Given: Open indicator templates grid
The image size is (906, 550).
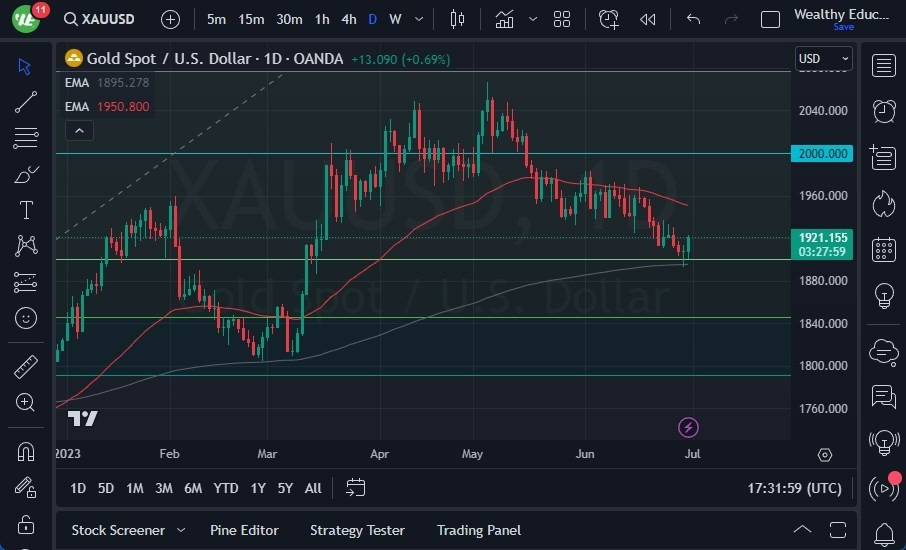Looking at the screenshot, I should [562, 19].
